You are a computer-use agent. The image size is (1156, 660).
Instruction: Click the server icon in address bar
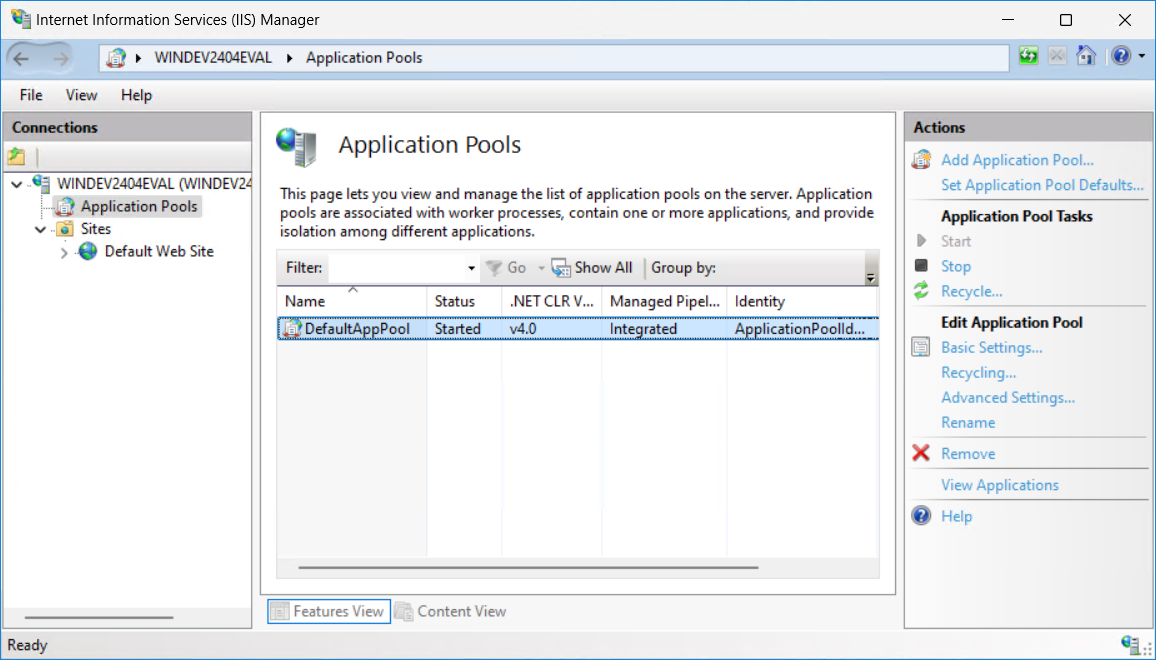[x=116, y=58]
